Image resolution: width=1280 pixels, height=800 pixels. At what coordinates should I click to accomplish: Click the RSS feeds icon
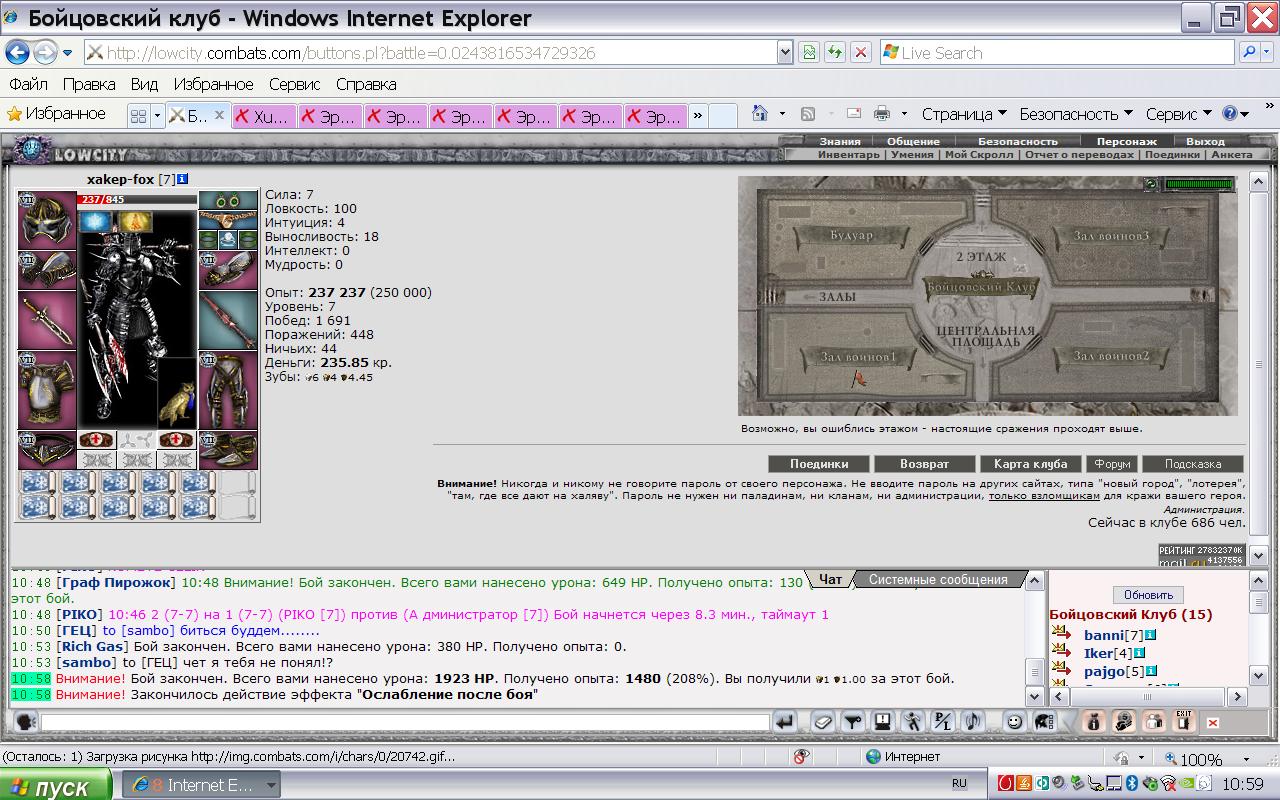(x=808, y=114)
